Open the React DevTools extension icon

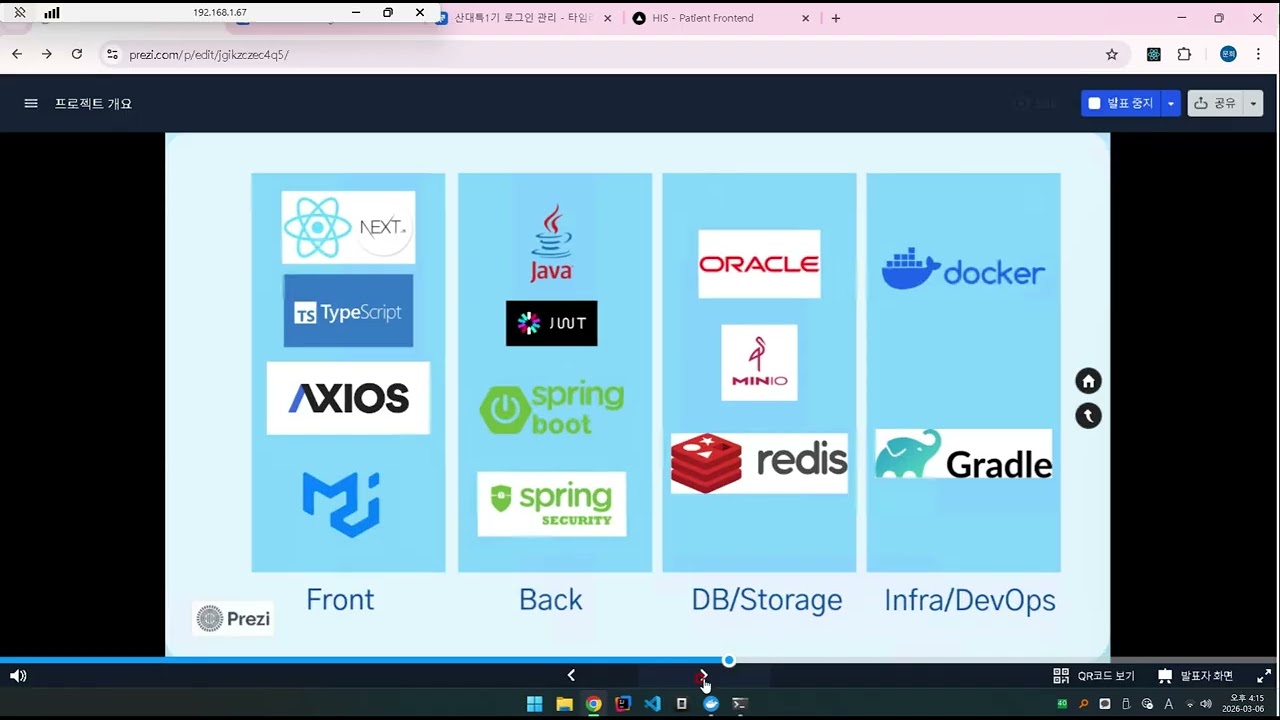point(1154,54)
